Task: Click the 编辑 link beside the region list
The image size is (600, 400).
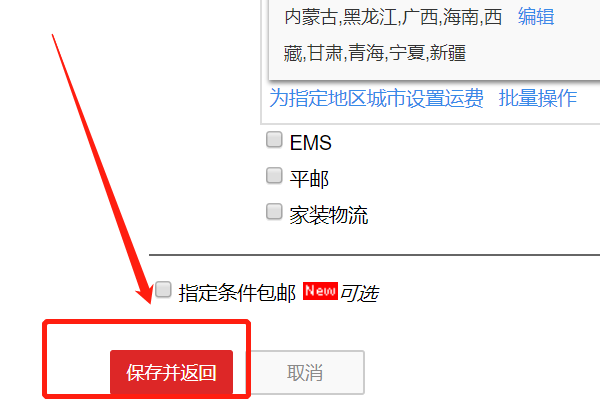Action: pos(536,17)
